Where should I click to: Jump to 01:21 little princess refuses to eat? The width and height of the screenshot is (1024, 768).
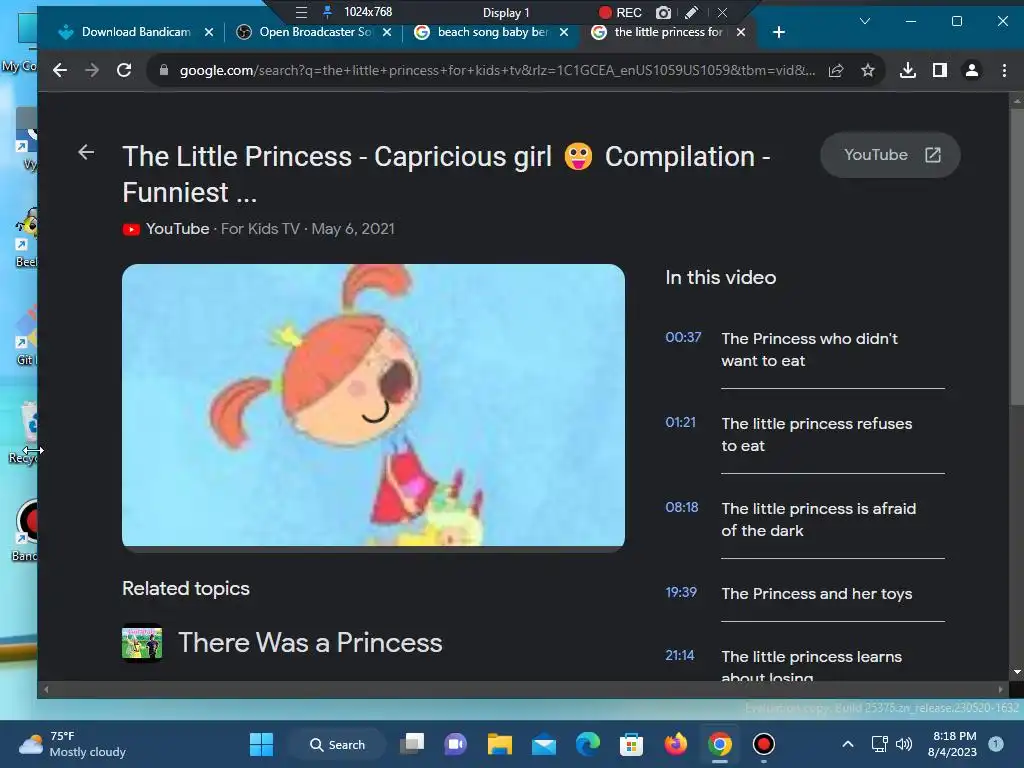coord(805,434)
